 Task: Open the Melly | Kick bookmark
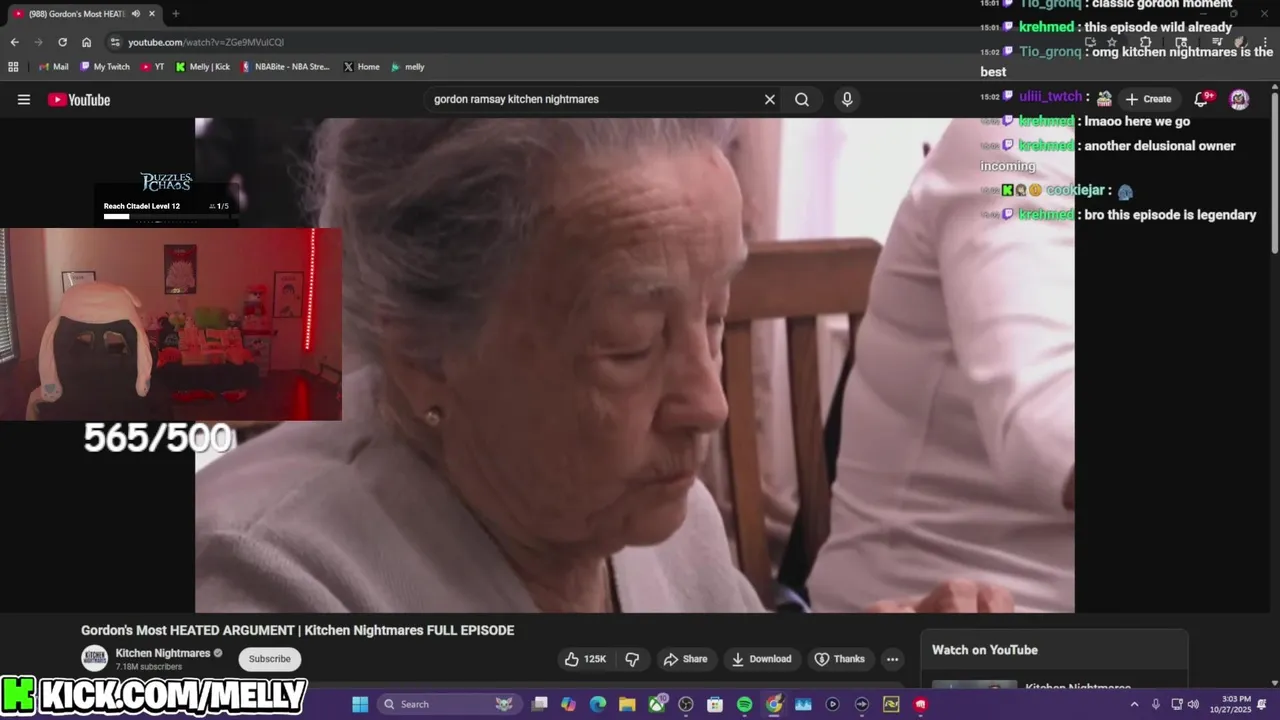coord(202,67)
